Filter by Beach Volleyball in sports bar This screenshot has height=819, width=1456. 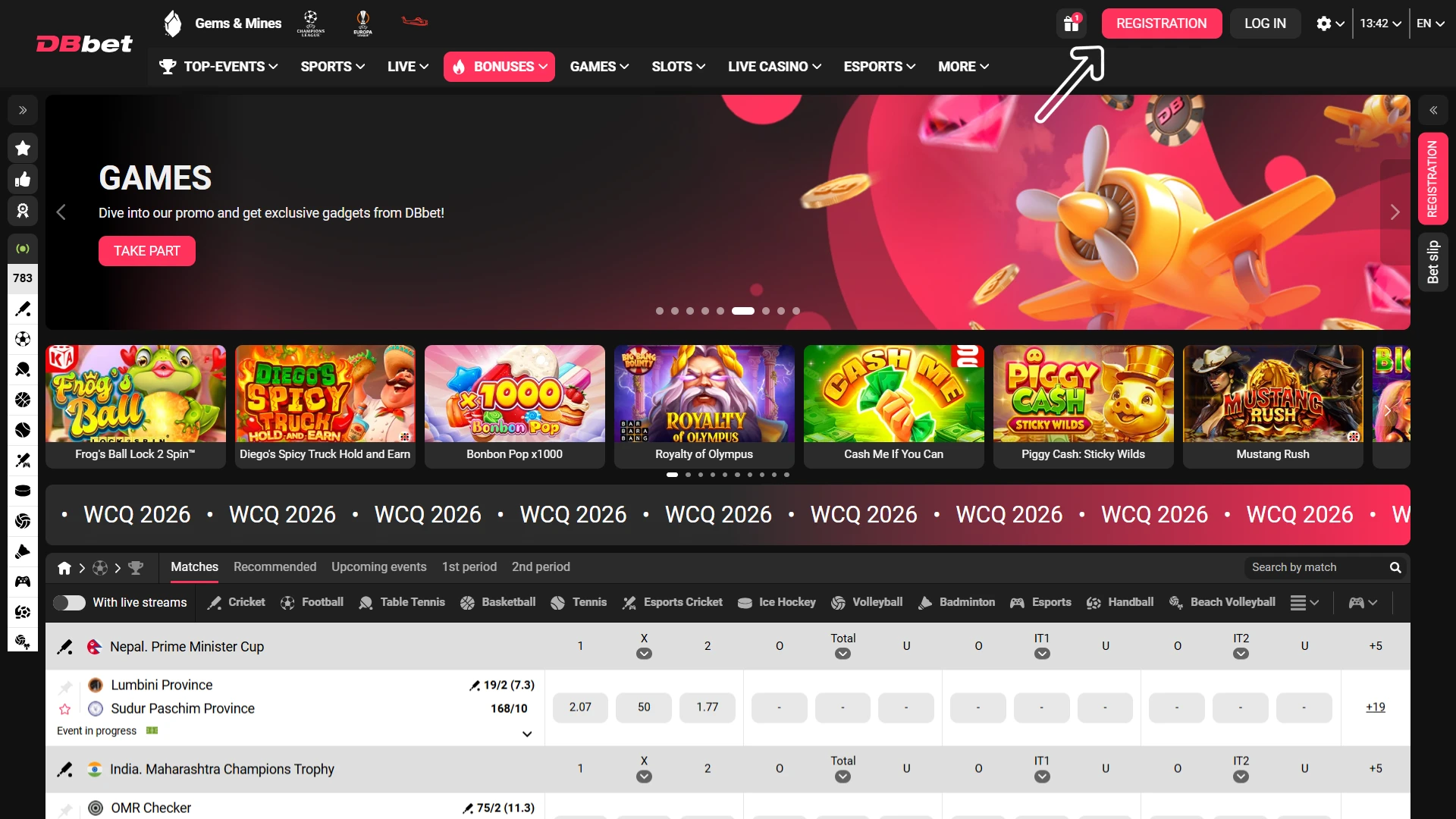point(1222,603)
